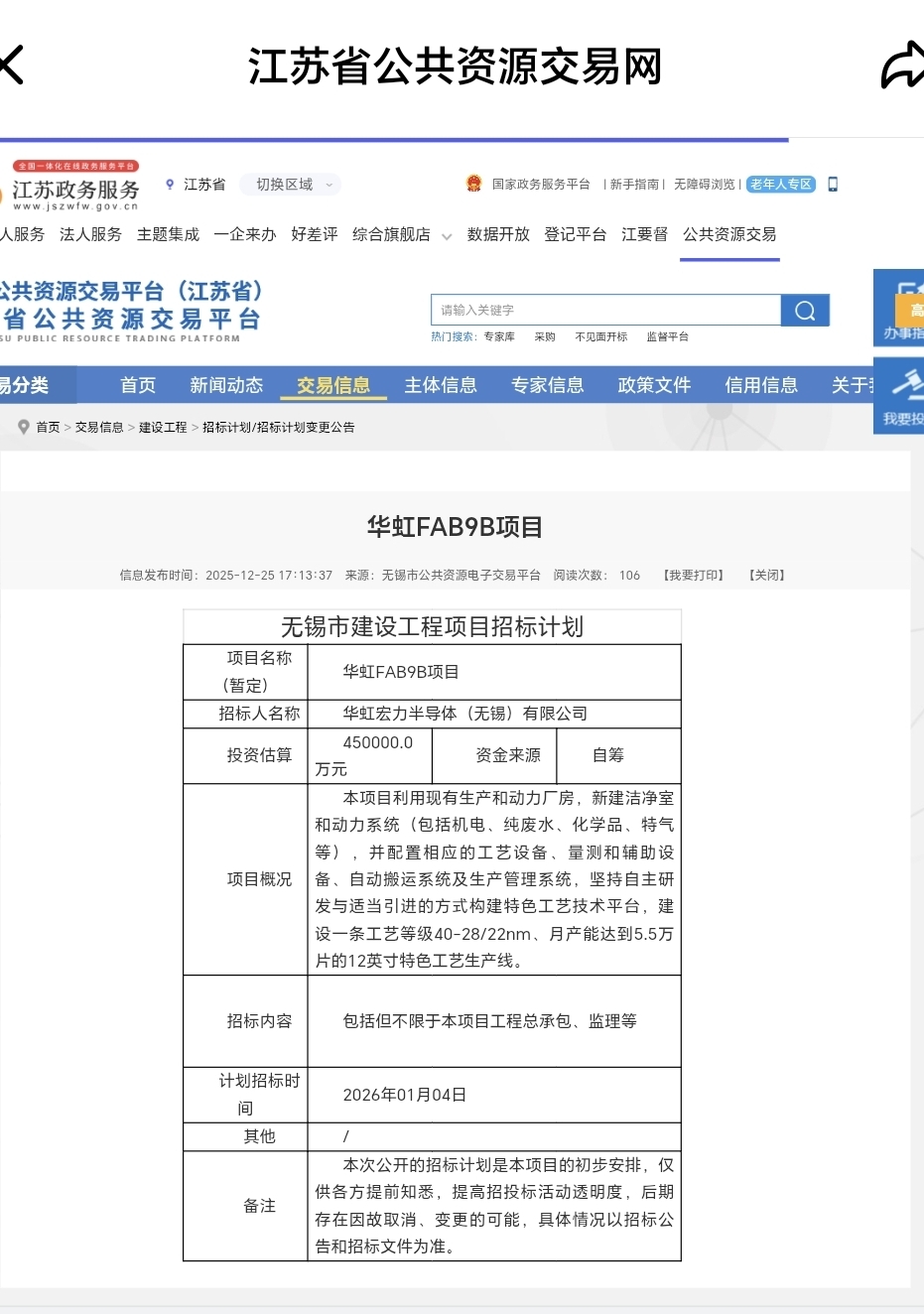The width and height of the screenshot is (924, 1314).
Task: Click the 招标计划/招标计划变更公告 breadcrumb
Action: pyautogui.click(x=279, y=428)
